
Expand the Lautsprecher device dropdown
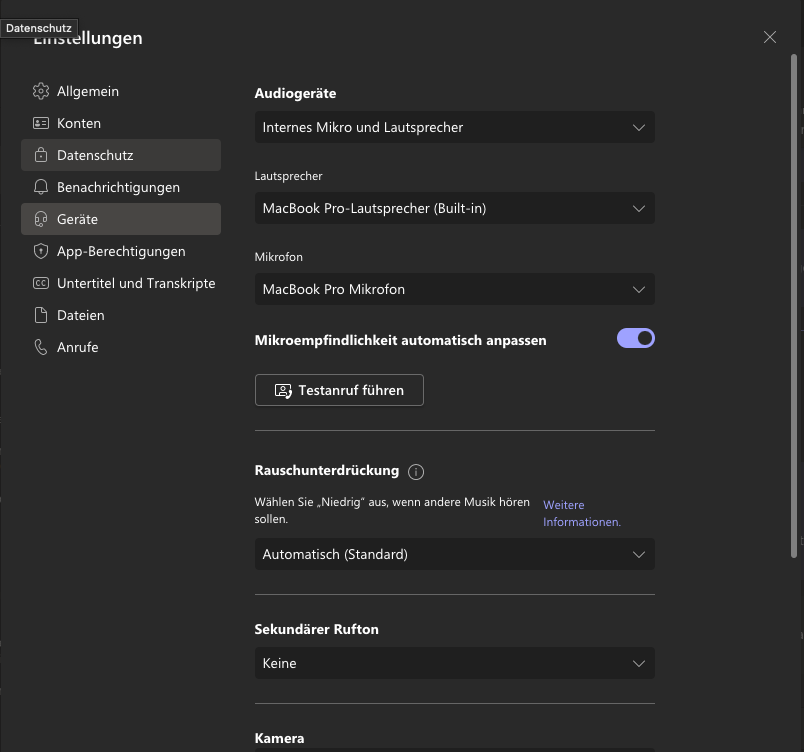click(x=455, y=208)
